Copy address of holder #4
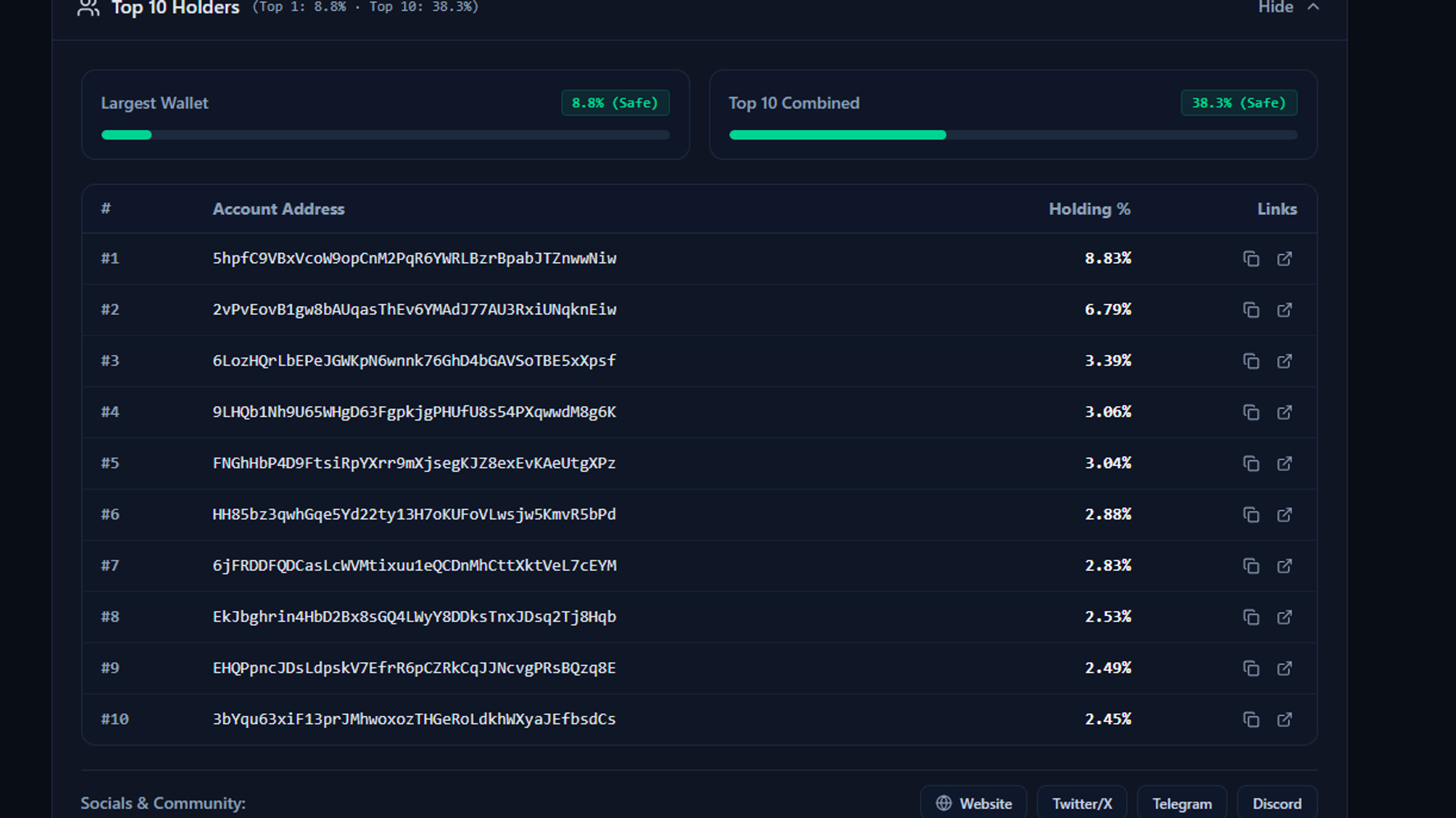Screen dimensions: 1456x818 1251,412
